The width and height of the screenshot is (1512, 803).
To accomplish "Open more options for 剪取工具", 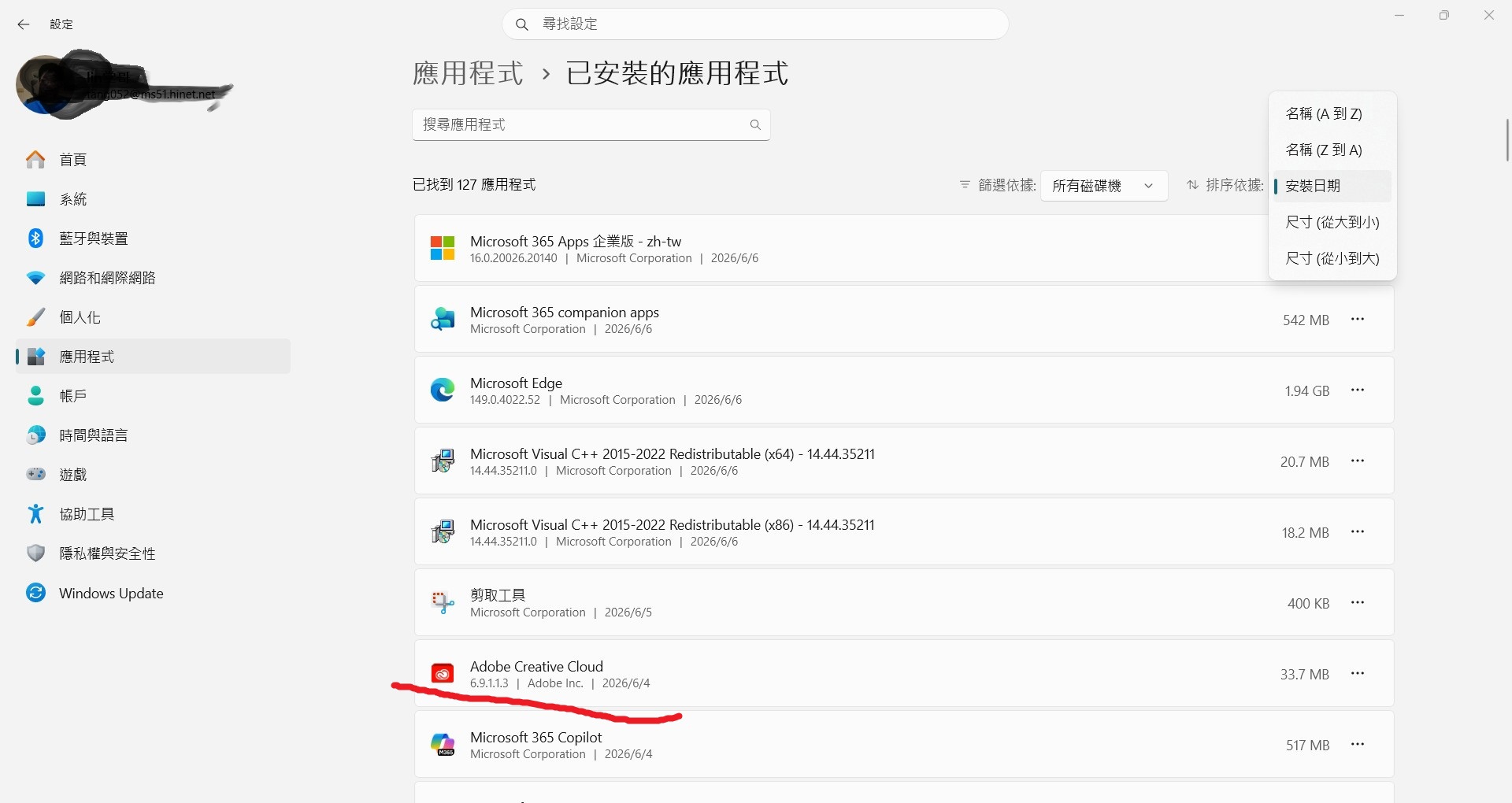I will (1358, 603).
